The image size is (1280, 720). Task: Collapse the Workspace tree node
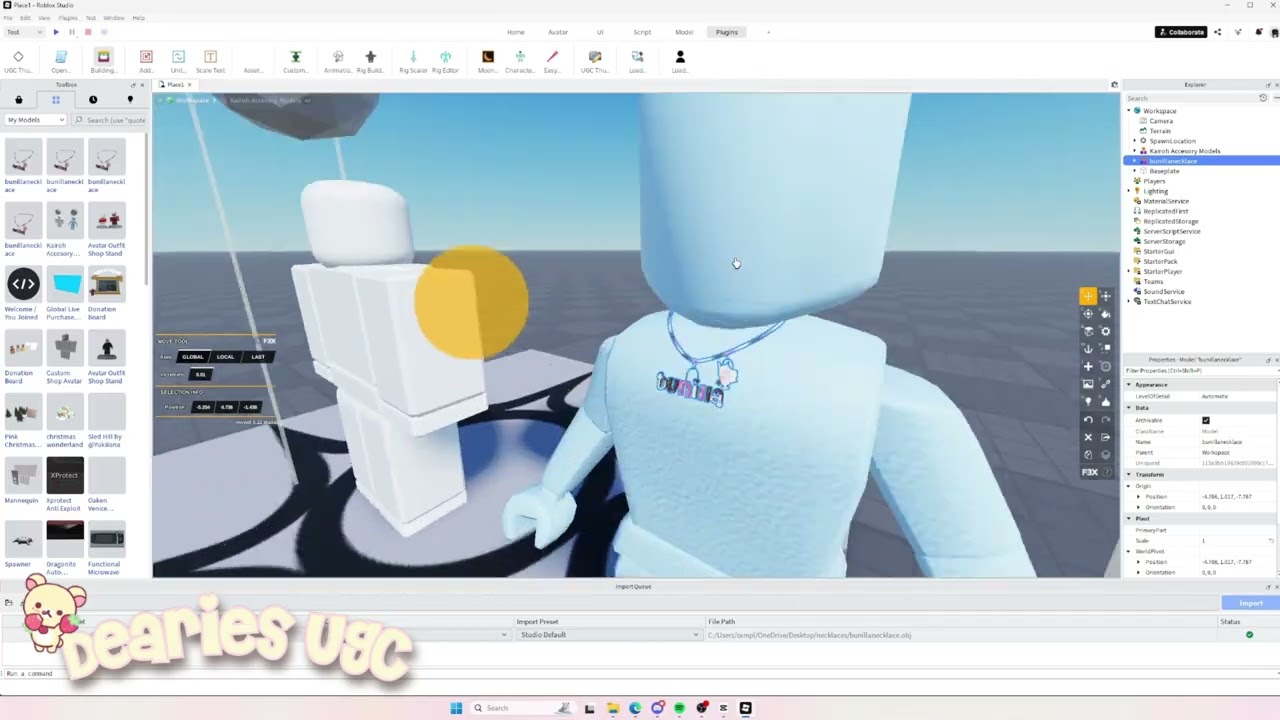pos(1129,111)
